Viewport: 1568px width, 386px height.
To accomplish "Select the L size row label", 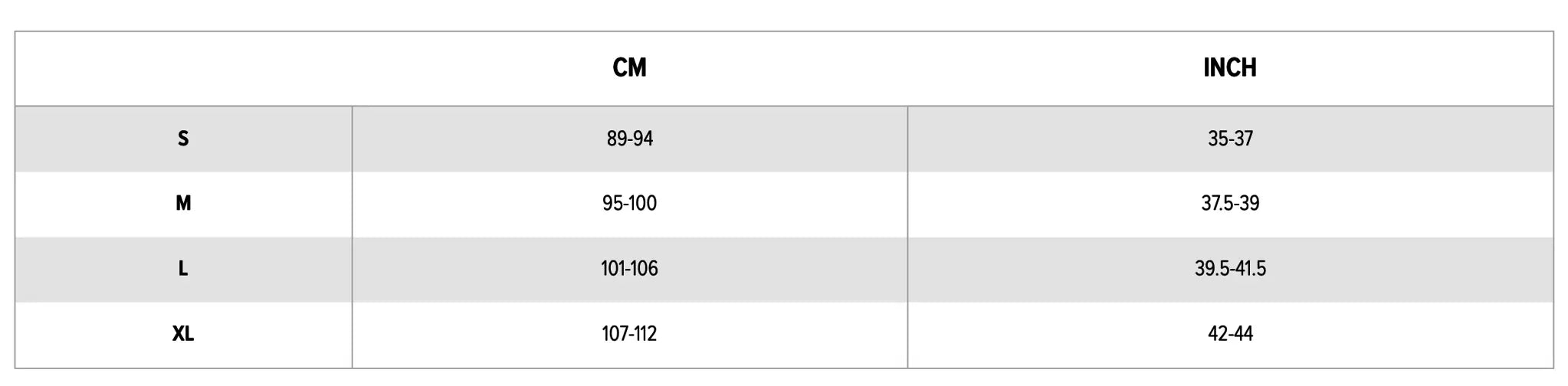I will pyautogui.click(x=183, y=269).
